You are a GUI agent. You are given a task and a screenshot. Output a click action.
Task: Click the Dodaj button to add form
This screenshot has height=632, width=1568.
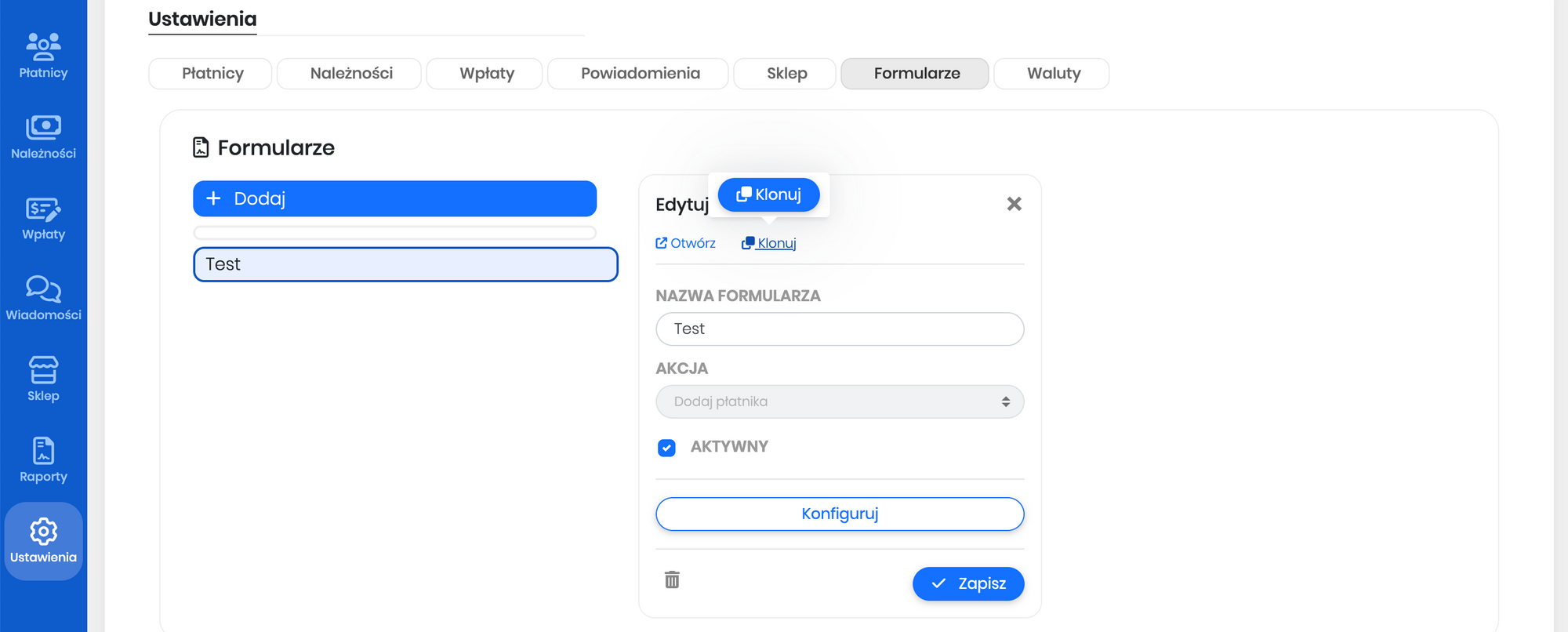394,198
